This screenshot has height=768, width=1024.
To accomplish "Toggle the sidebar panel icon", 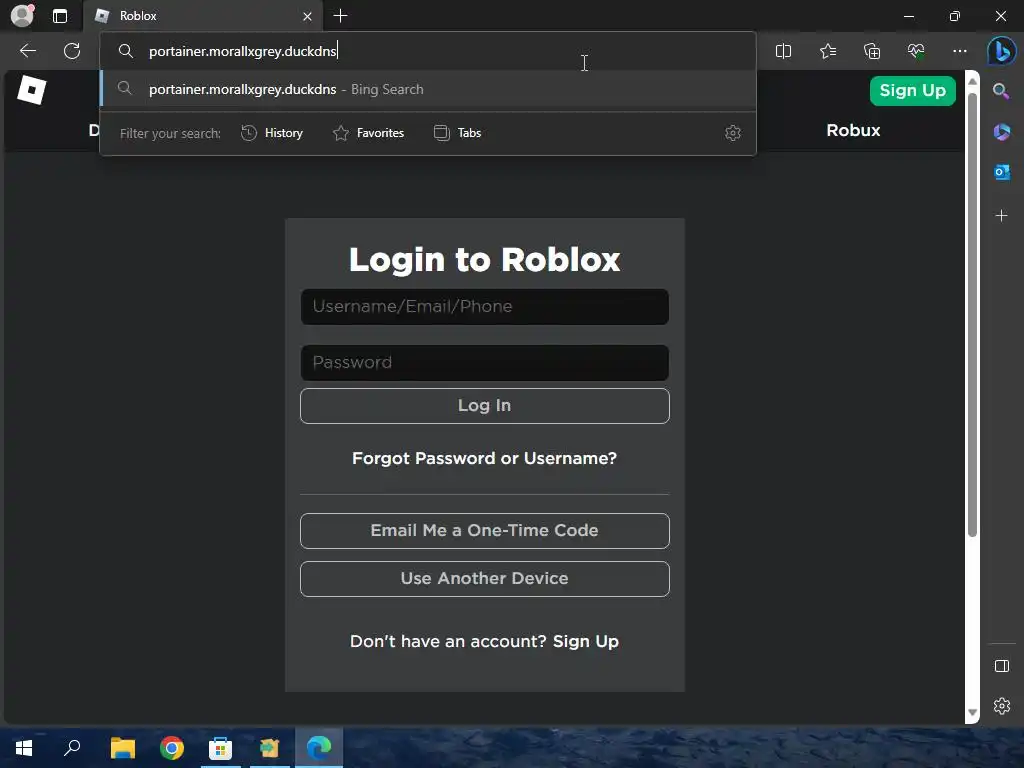I will coord(1001,666).
